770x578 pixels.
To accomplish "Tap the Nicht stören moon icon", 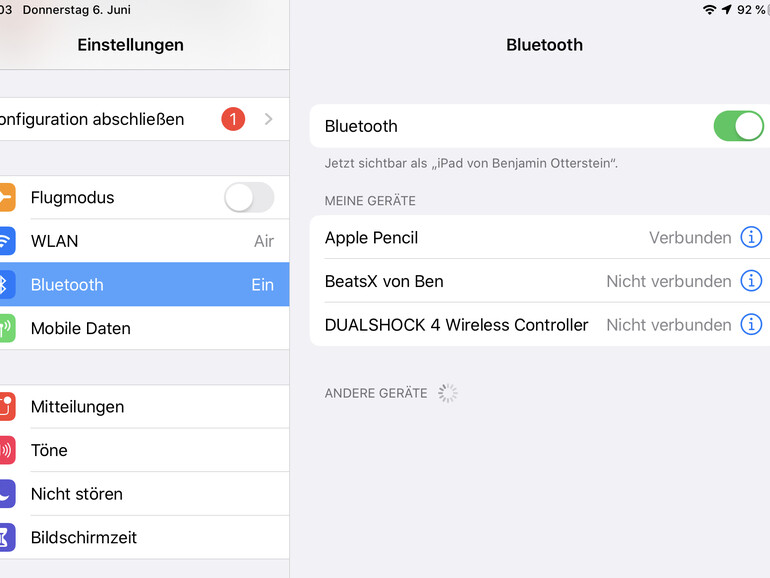I will pos(7,494).
